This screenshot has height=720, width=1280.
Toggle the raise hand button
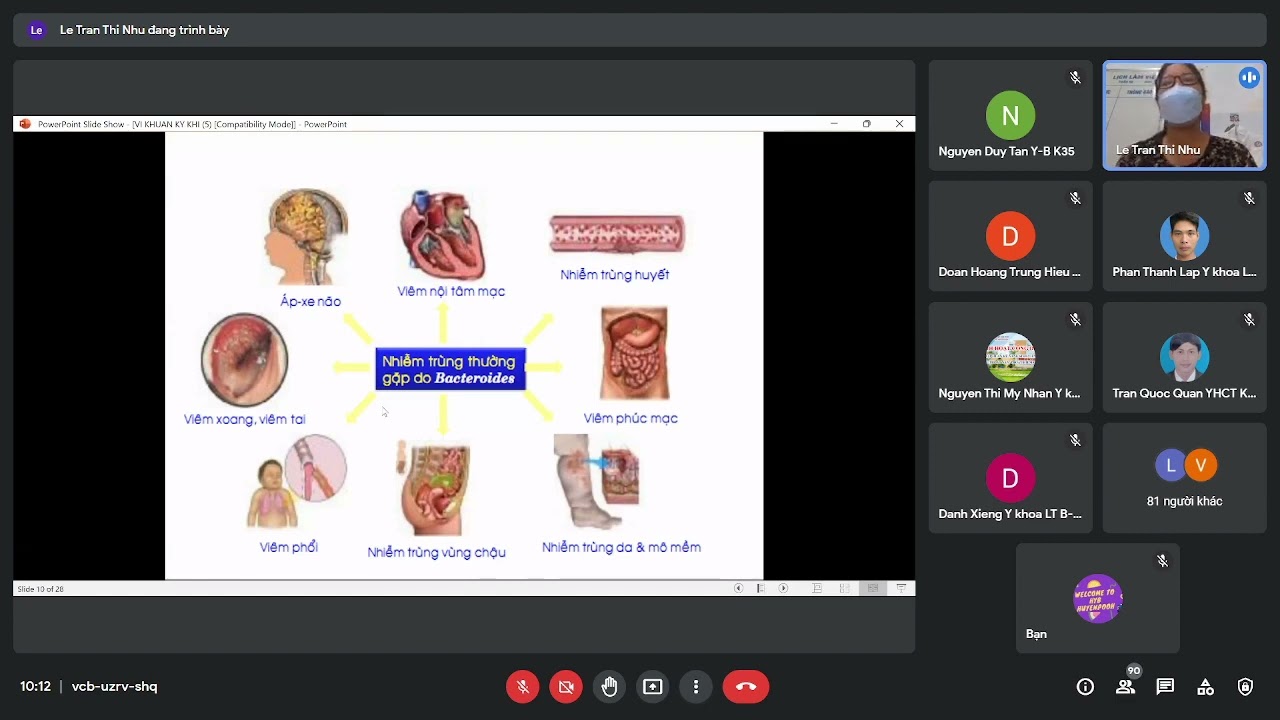pos(609,687)
